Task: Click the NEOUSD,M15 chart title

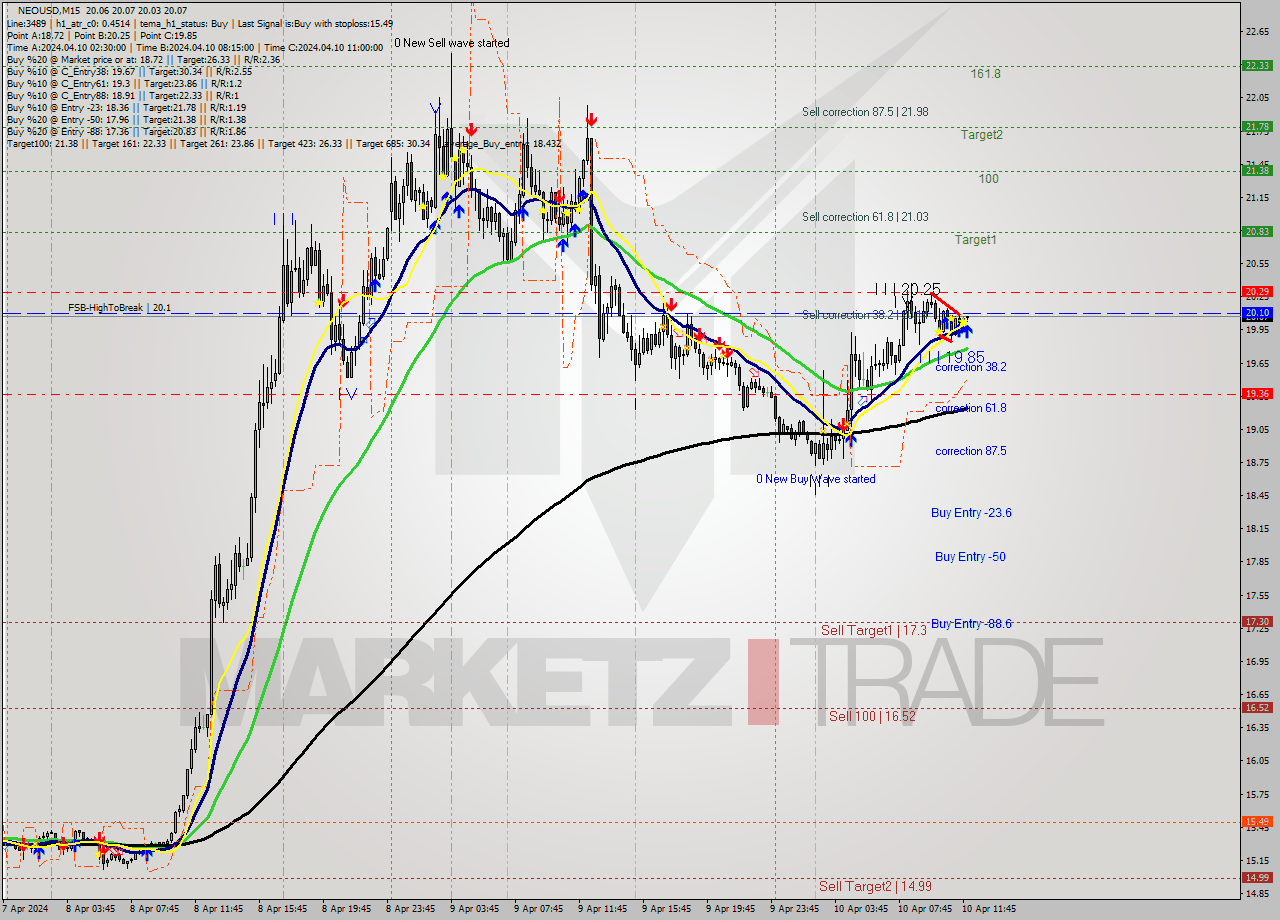Action: point(47,10)
